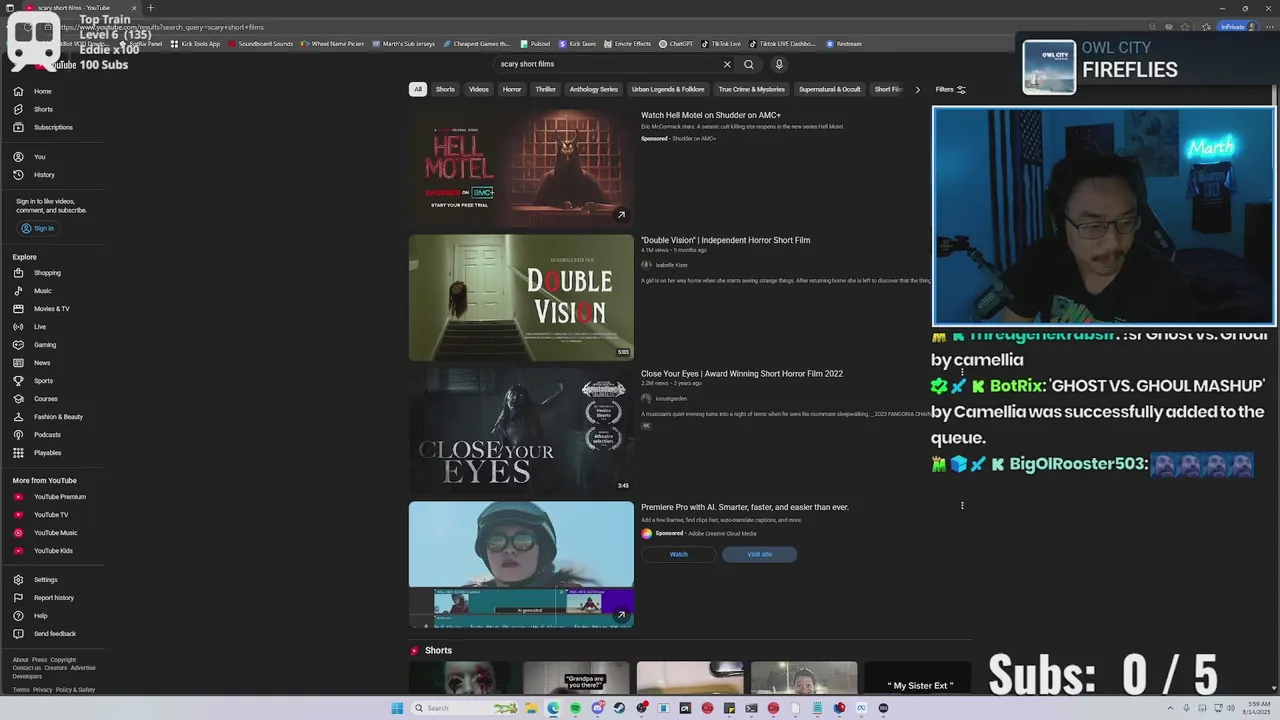Click Watch button on Premiere Pro ad

pyautogui.click(x=679, y=554)
